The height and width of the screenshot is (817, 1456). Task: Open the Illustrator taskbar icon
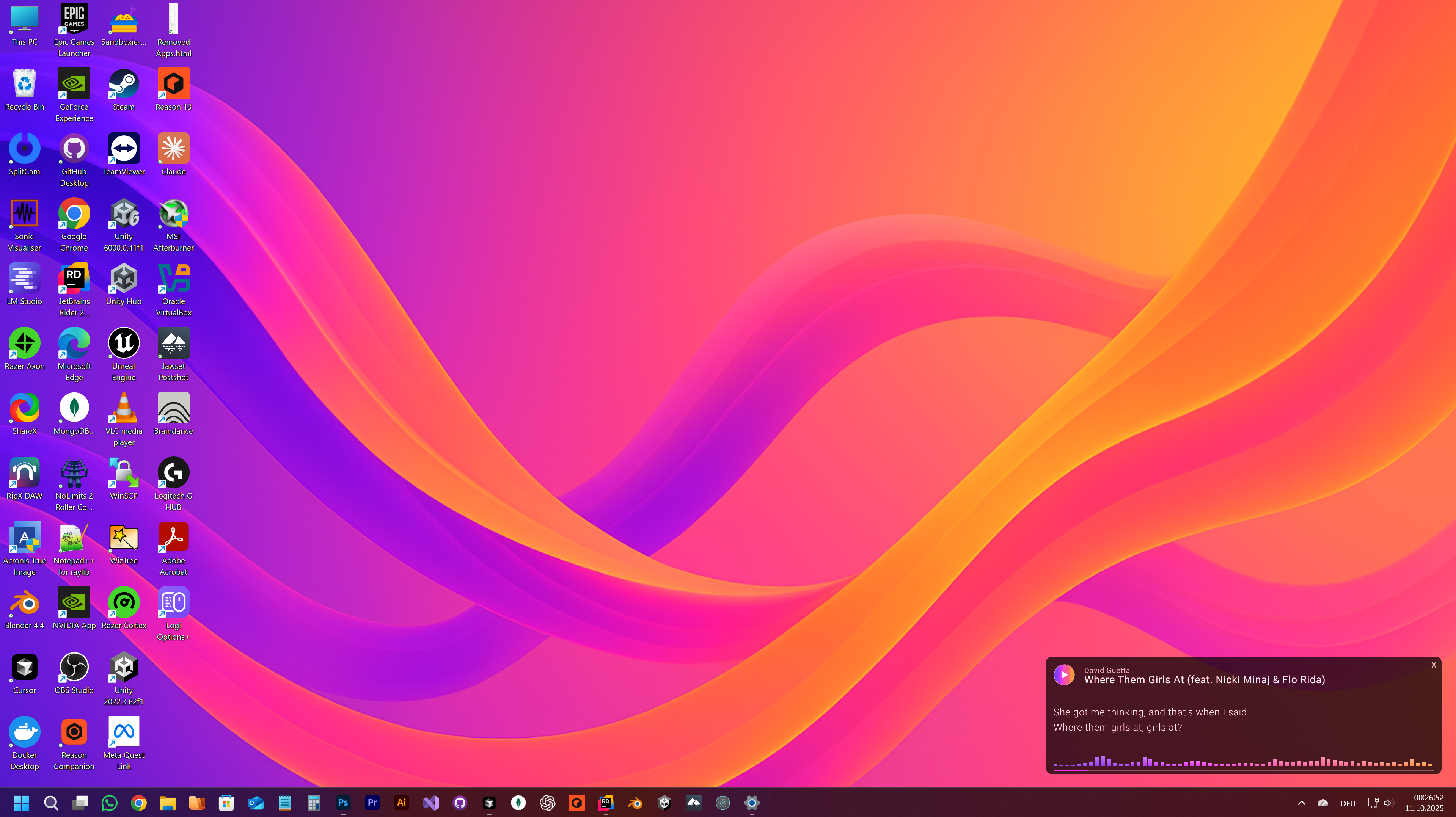pyautogui.click(x=401, y=802)
